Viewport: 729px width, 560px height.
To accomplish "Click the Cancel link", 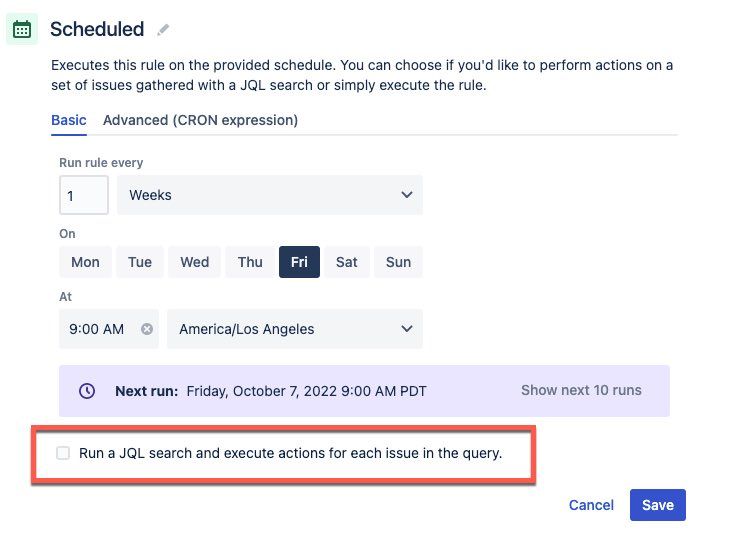I will pyautogui.click(x=591, y=505).
